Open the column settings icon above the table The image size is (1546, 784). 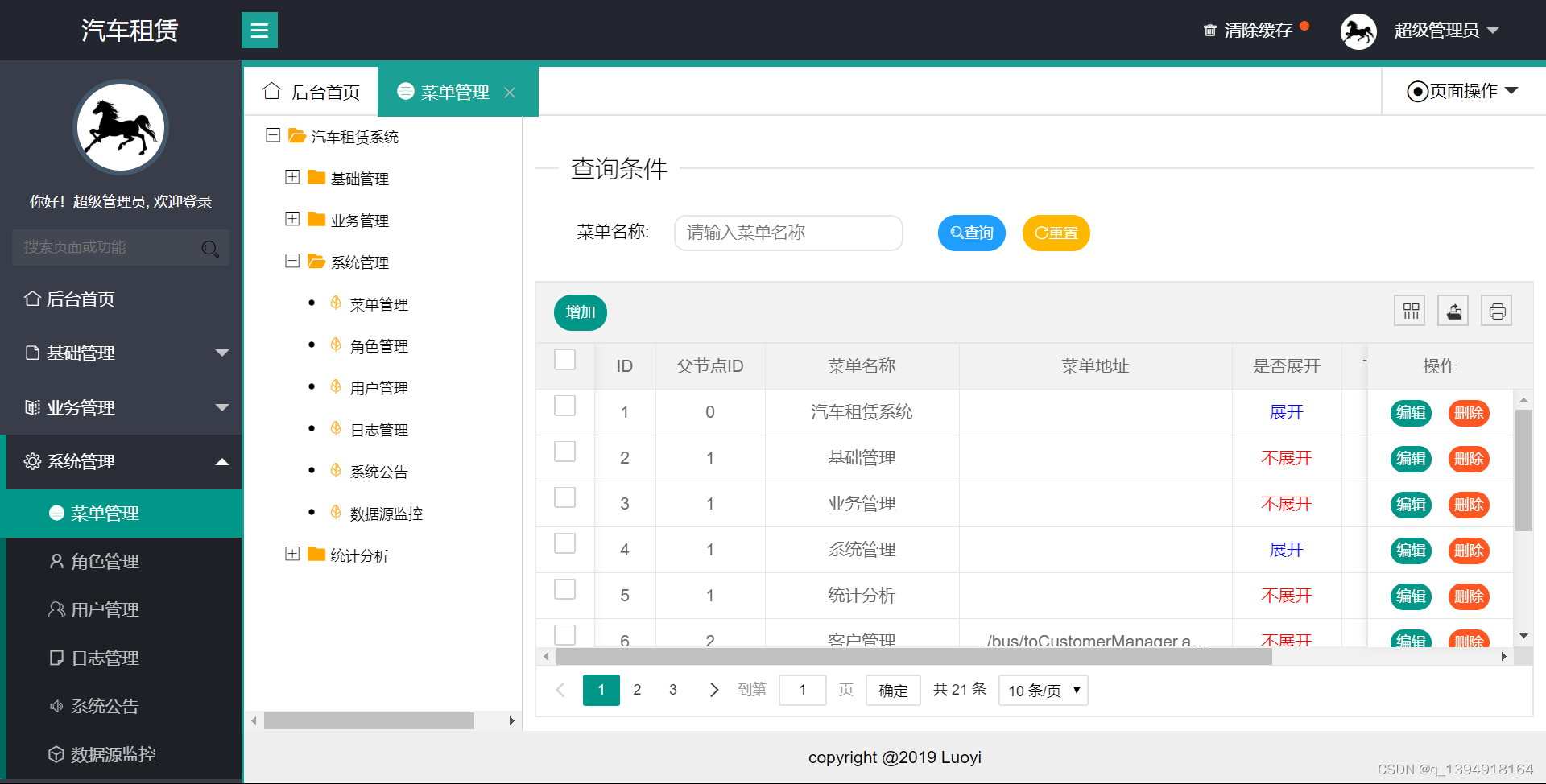1409,310
